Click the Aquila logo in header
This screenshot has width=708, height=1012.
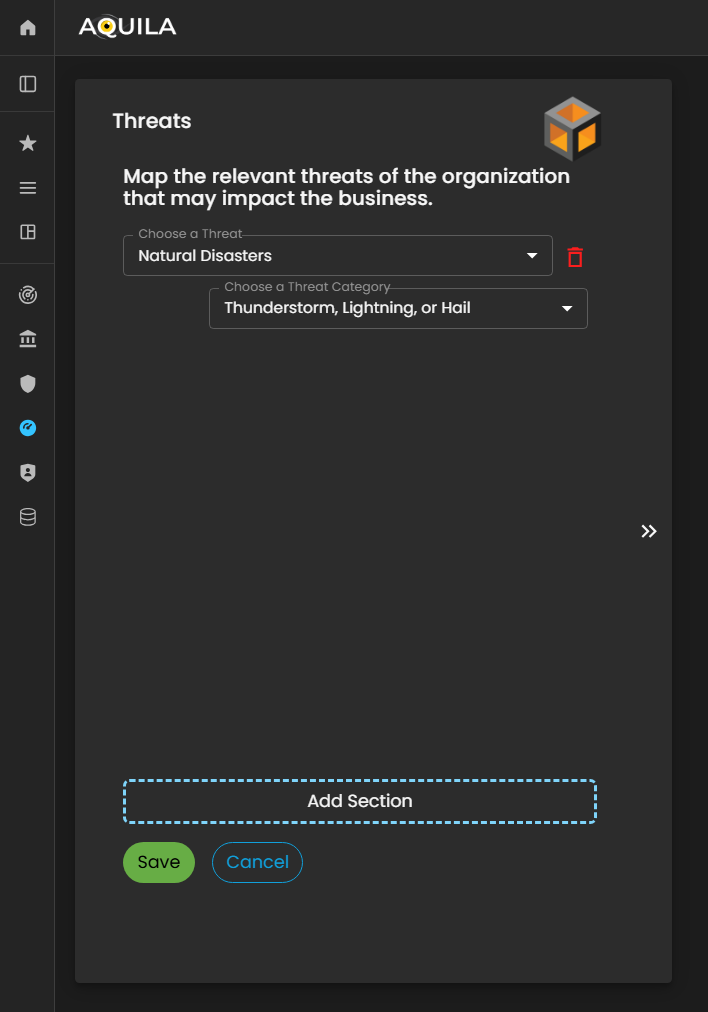coord(127,27)
